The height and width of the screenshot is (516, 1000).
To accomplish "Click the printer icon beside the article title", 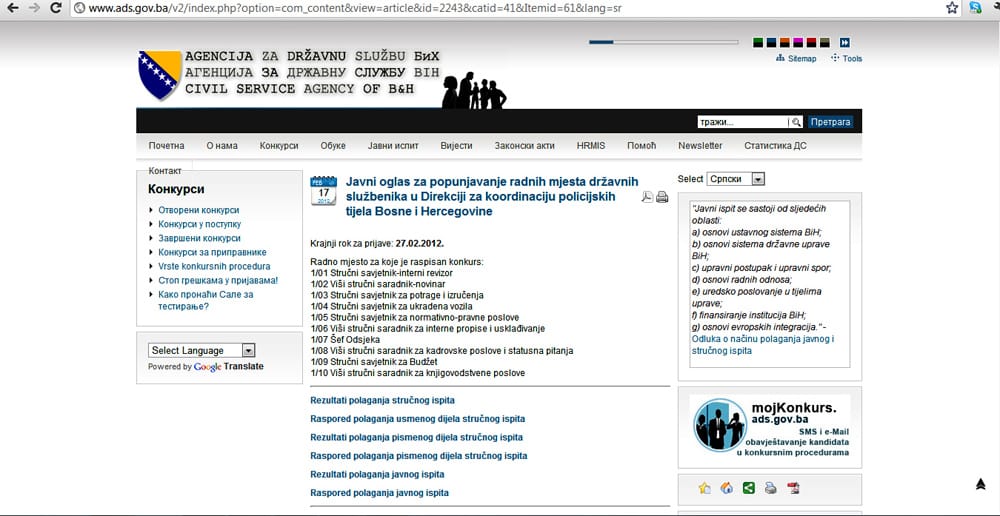I will coord(662,197).
